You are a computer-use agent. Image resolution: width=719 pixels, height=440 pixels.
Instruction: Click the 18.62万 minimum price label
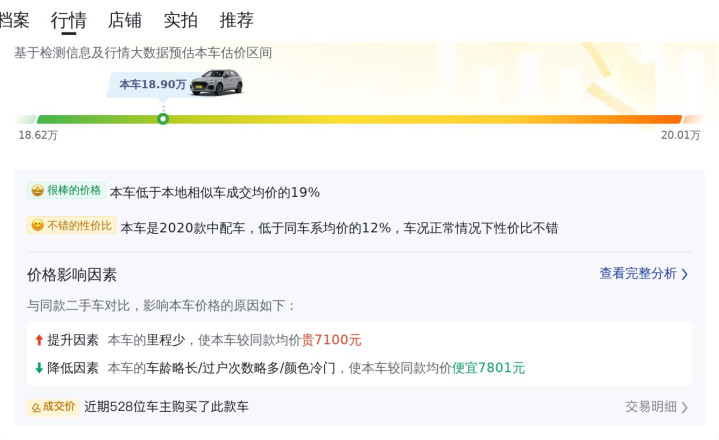38,135
